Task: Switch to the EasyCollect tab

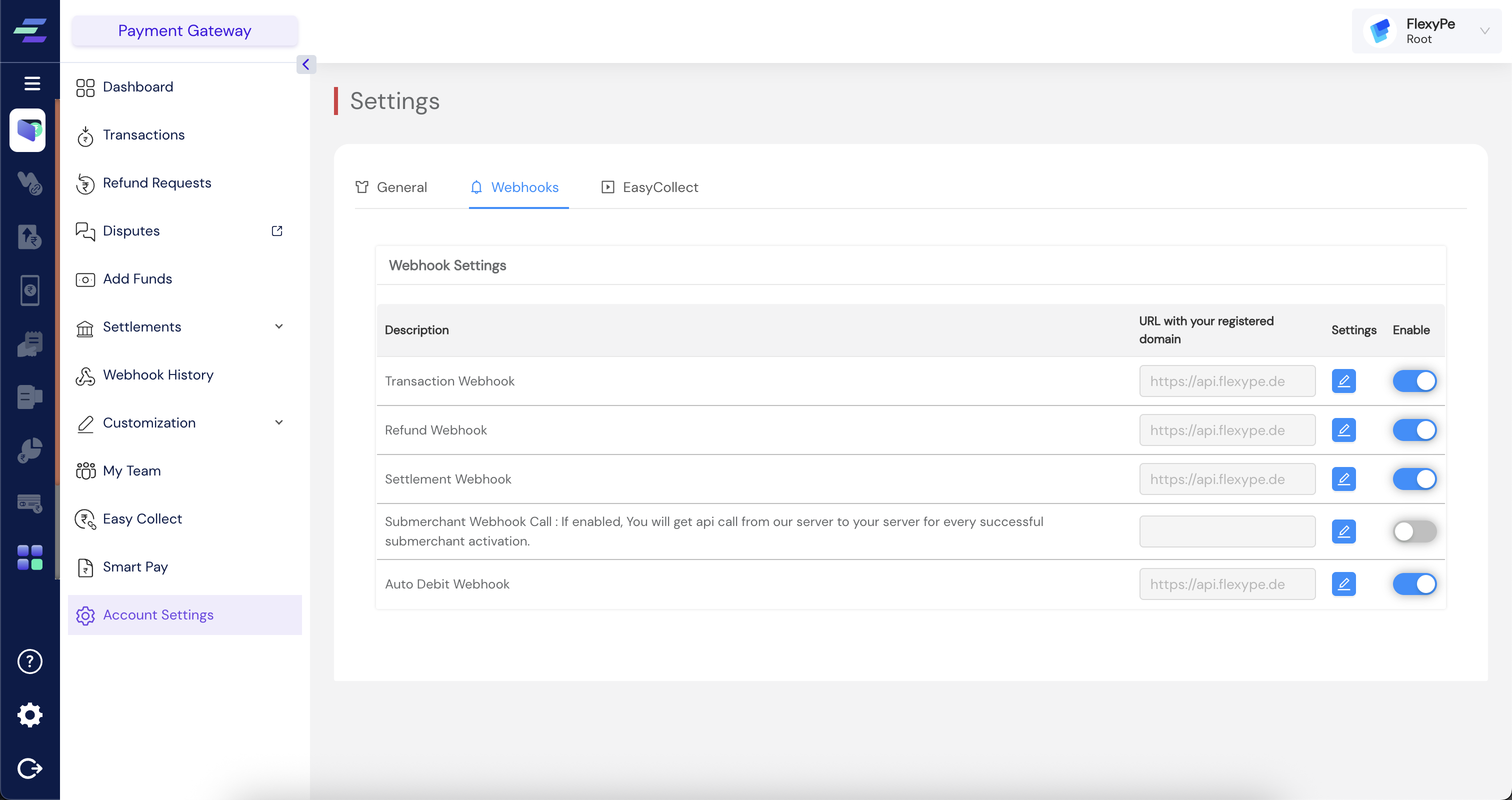Action: [649, 187]
